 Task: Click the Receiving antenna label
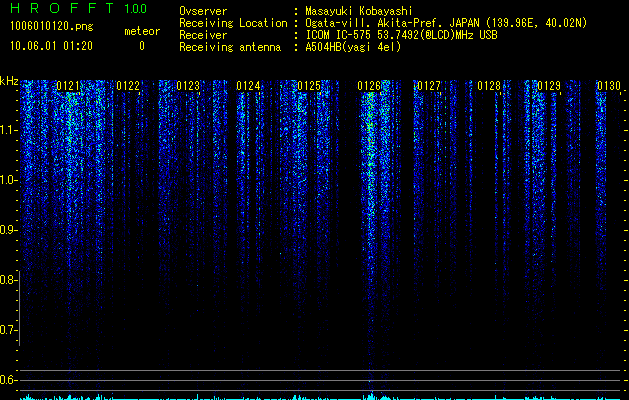point(230,47)
